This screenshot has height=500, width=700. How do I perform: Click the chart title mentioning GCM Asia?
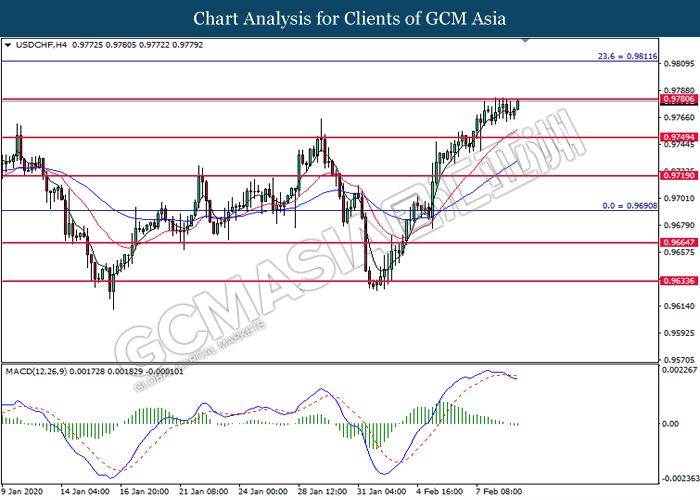[x=349, y=18]
